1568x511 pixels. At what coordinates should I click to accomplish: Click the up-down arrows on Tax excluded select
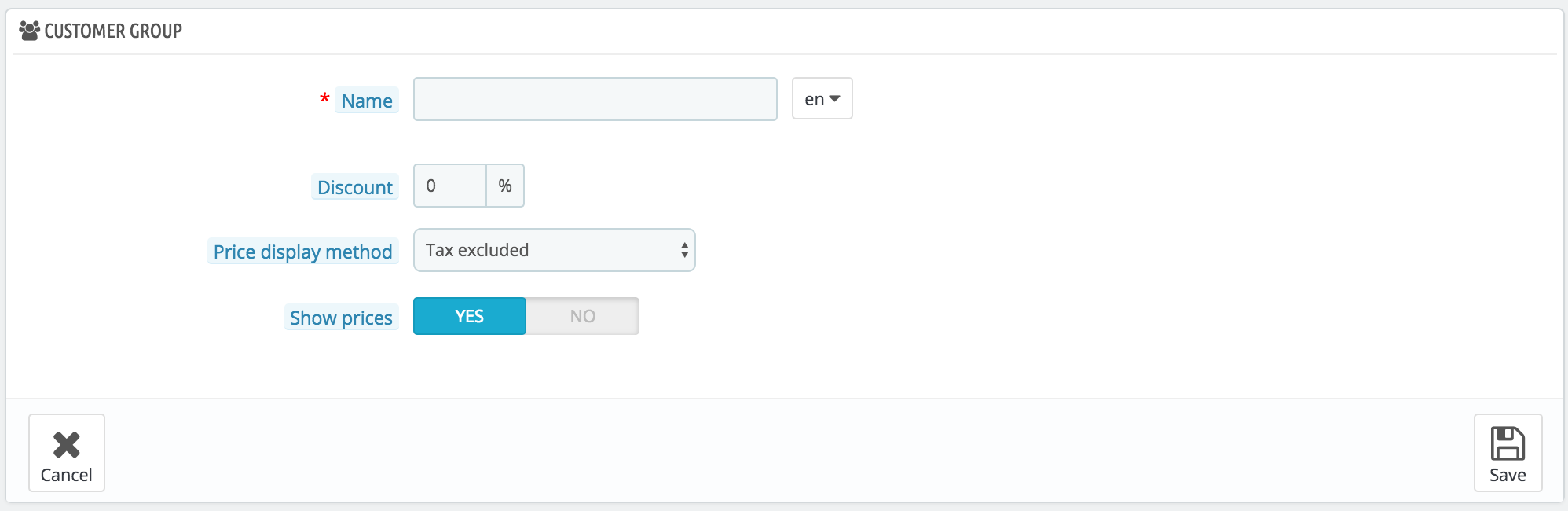coord(685,250)
